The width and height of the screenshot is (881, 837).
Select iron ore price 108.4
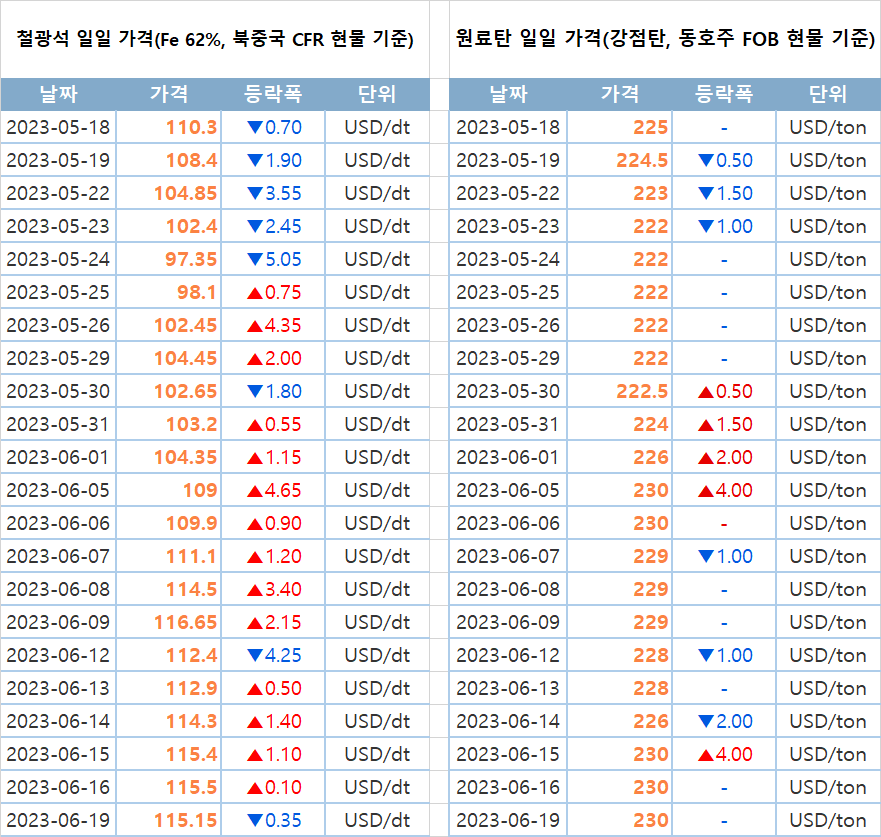[x=192, y=161]
